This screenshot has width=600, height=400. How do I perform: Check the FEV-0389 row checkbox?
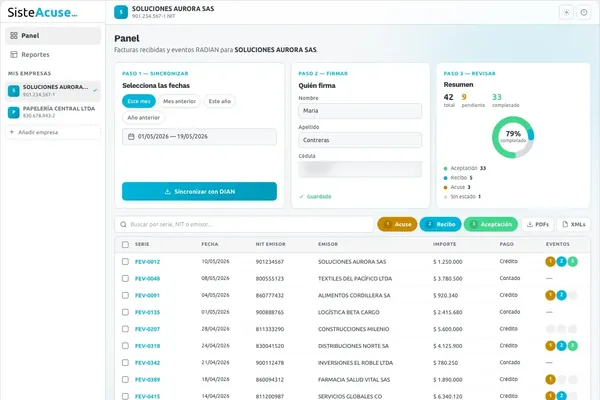[x=125, y=379]
